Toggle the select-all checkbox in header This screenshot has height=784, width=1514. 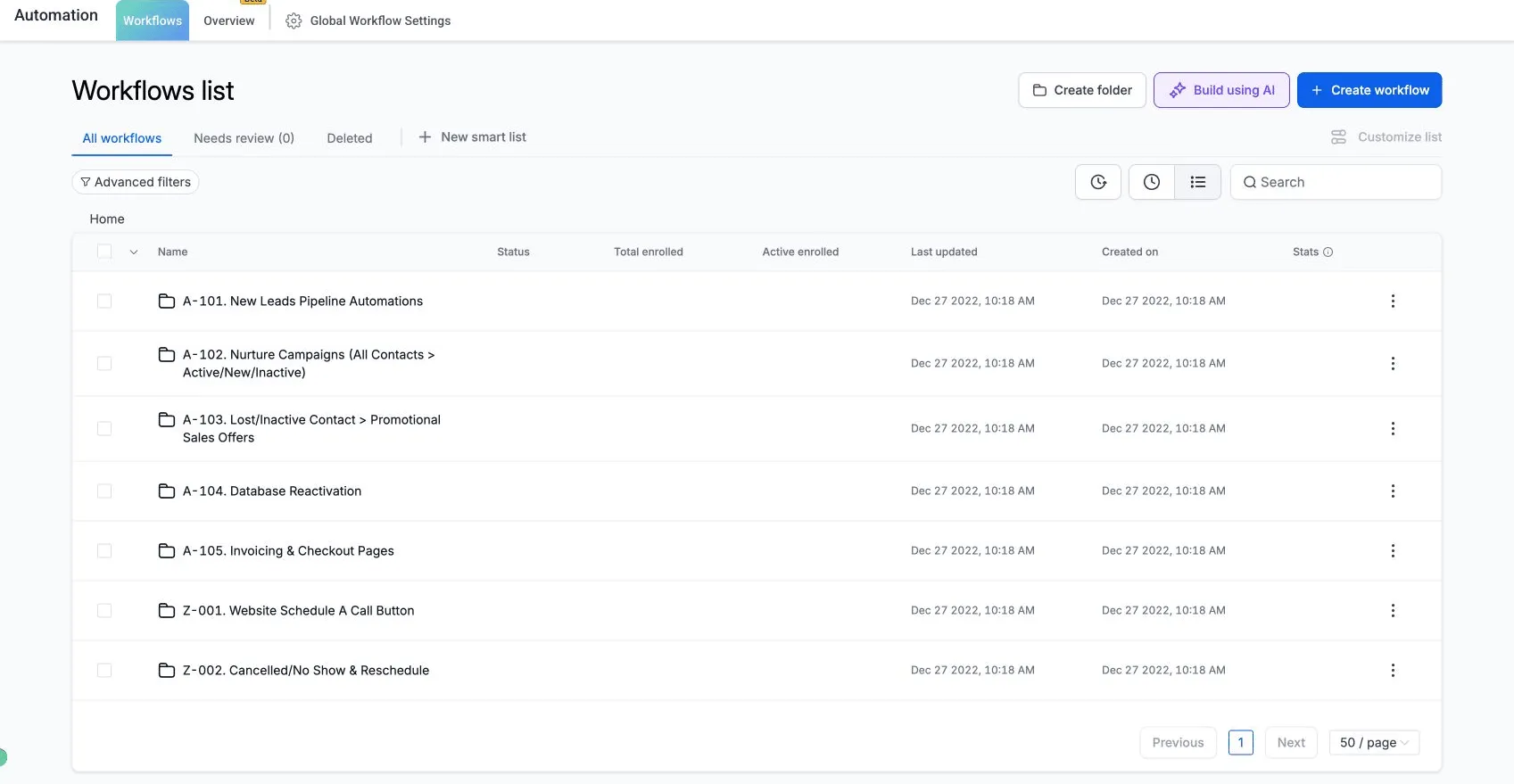tap(104, 252)
